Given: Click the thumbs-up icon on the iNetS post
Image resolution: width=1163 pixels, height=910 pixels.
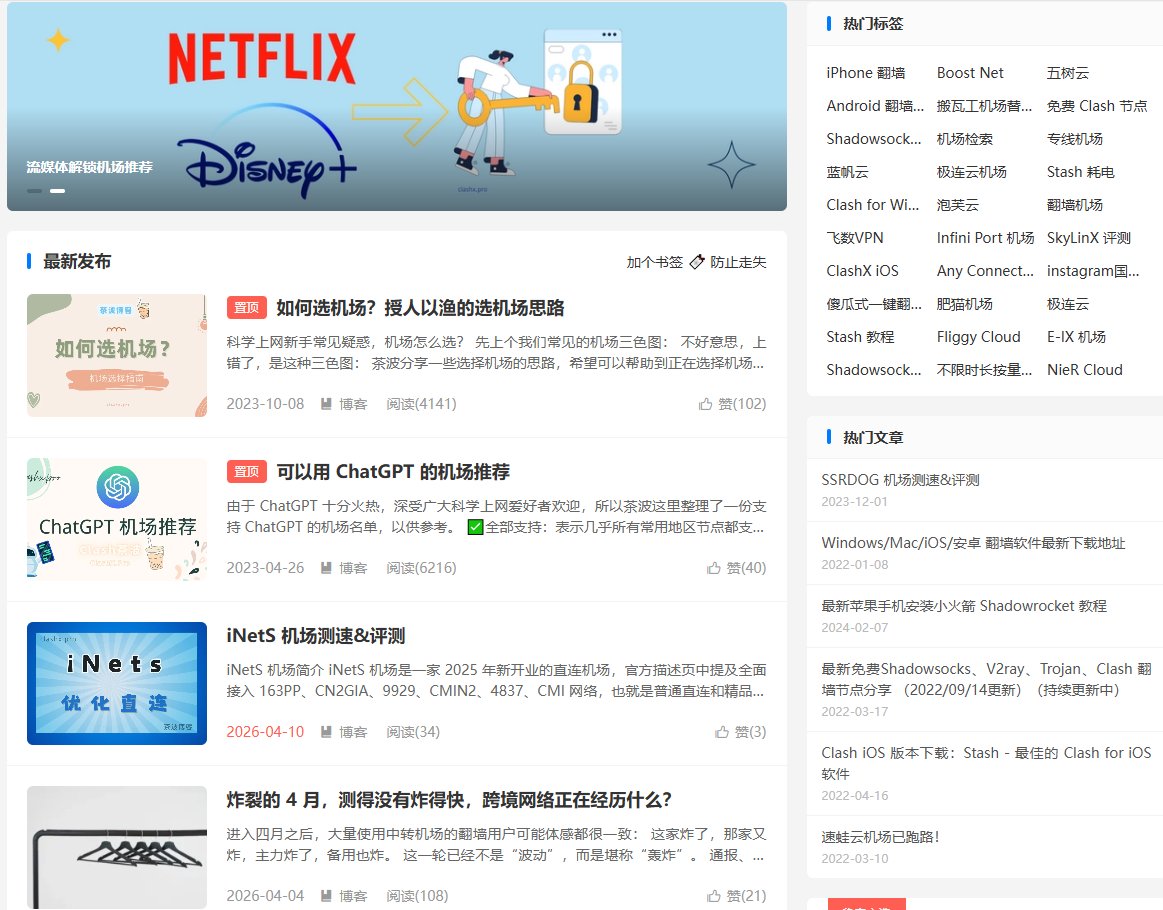Looking at the screenshot, I should click(722, 732).
